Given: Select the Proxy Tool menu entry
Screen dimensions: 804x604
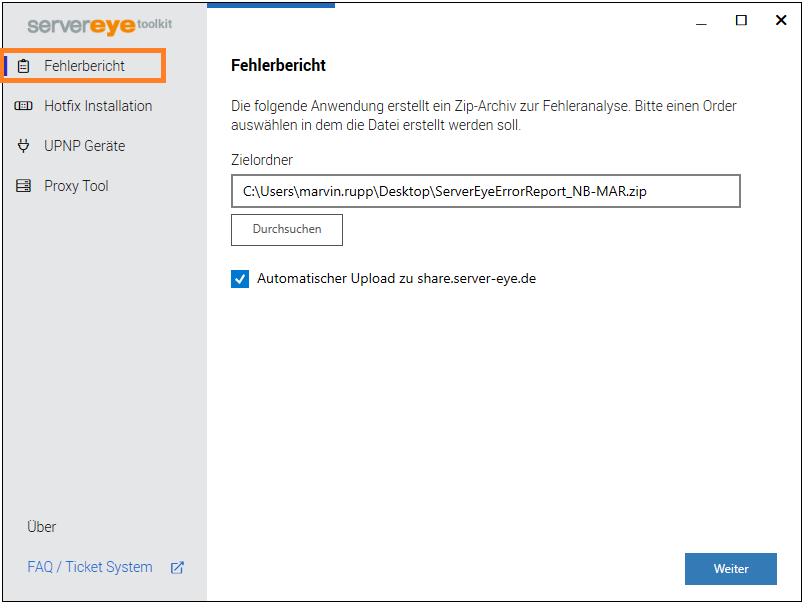Looking at the screenshot, I should pos(76,186).
